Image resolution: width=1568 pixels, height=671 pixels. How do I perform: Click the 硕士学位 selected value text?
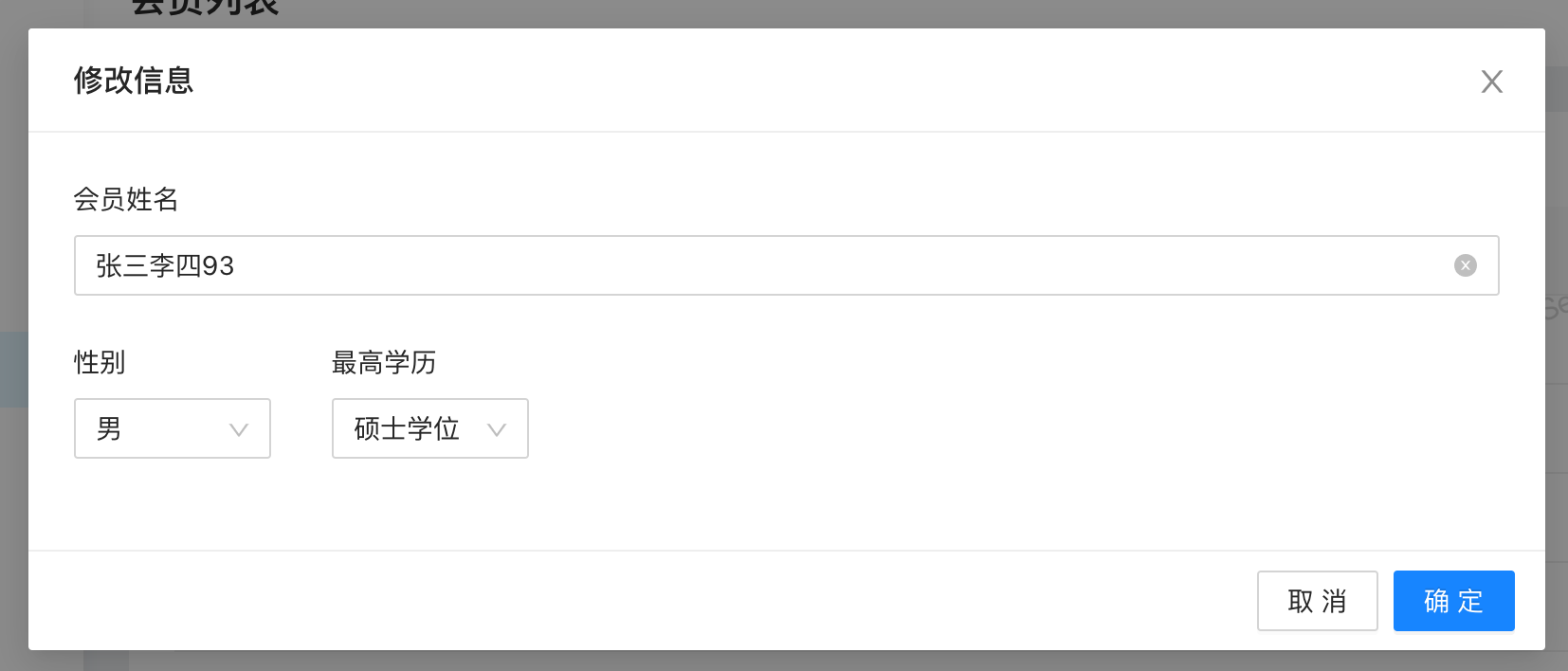click(407, 428)
